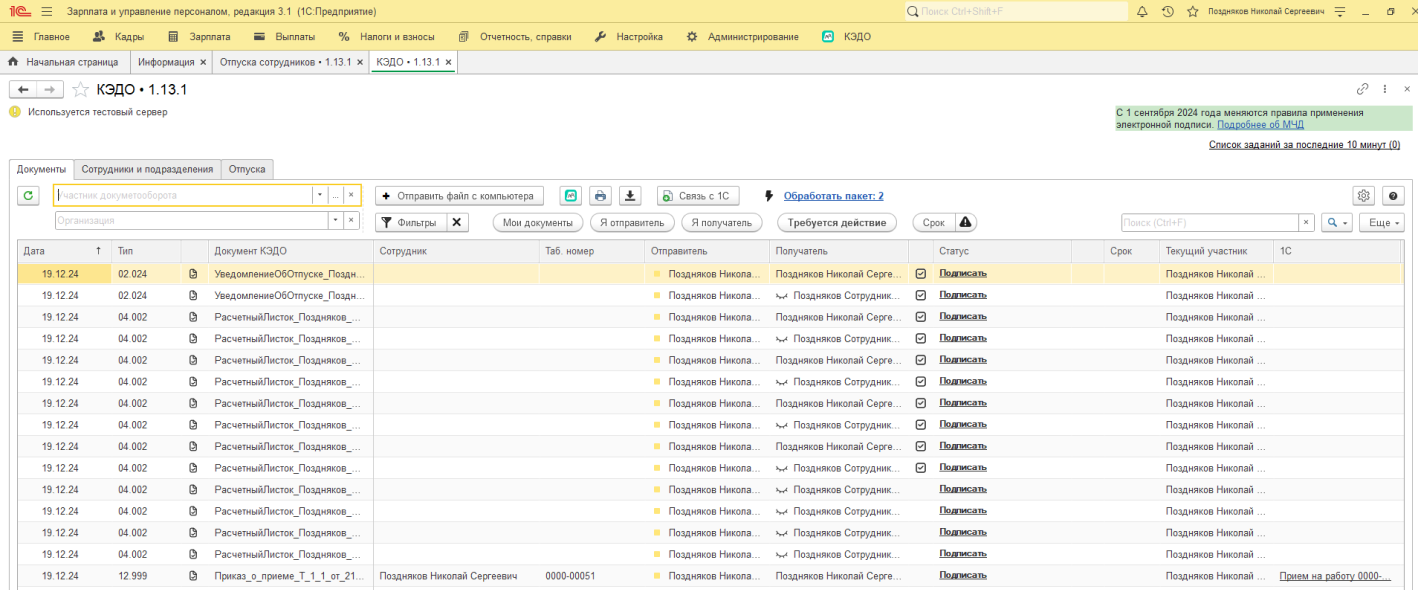The width and height of the screenshot is (1418, 590).
Task: Open the Зарплата section
Action: pos(199,37)
